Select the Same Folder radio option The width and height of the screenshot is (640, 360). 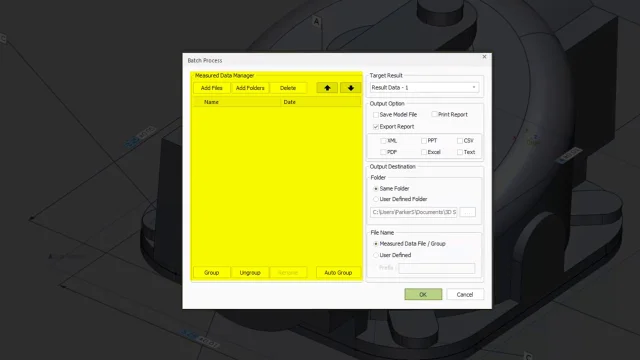coord(376,189)
